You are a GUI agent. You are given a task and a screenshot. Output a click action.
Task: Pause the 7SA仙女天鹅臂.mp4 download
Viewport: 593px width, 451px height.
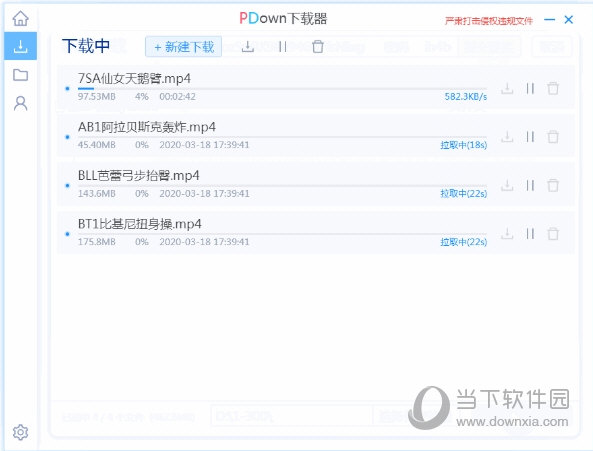click(x=530, y=88)
